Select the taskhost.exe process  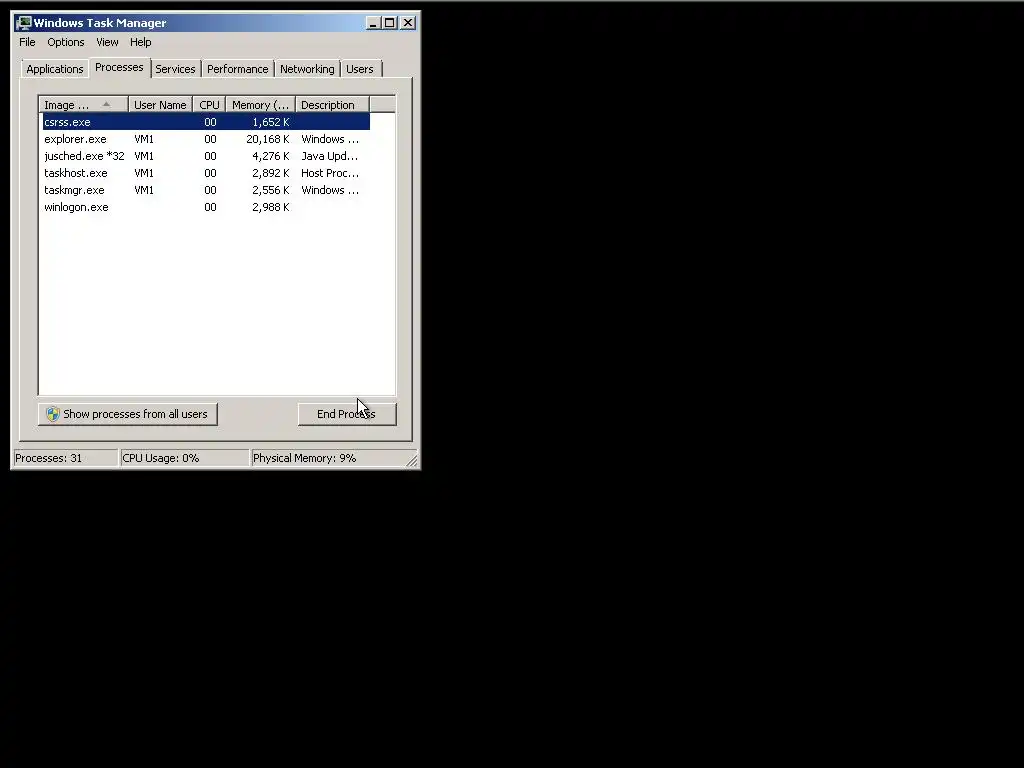click(x=206, y=173)
